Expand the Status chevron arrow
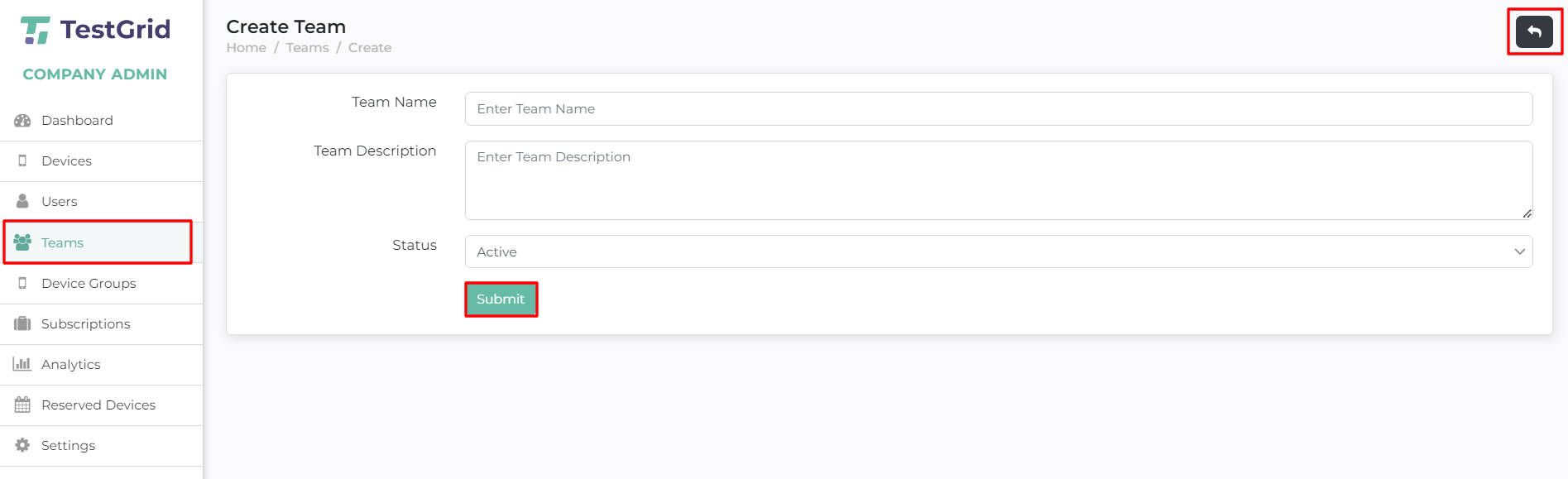This screenshot has height=479, width=1568. point(1519,251)
